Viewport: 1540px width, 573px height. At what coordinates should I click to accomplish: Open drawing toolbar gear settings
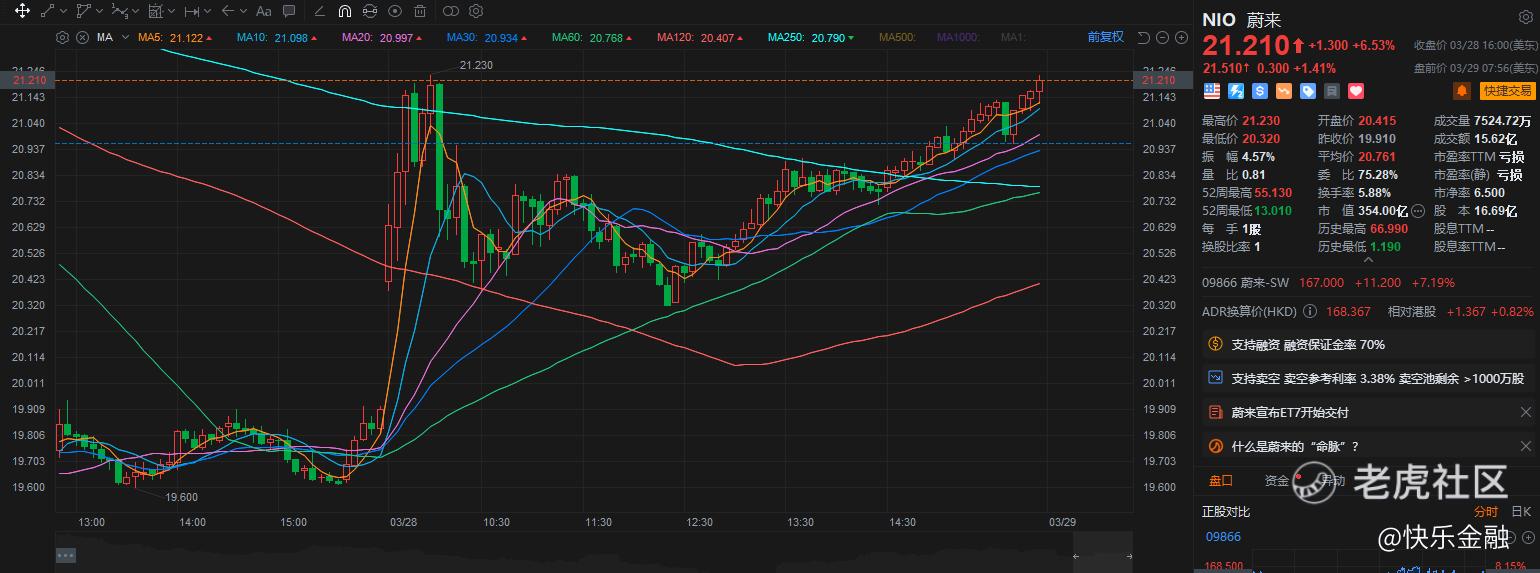(x=476, y=11)
